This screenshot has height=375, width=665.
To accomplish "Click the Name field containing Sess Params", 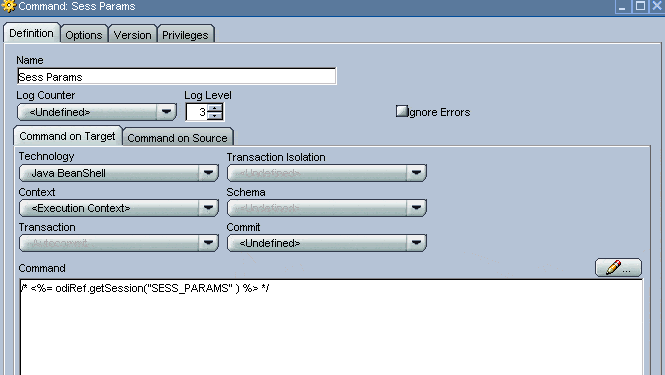I will pyautogui.click(x=176, y=77).
